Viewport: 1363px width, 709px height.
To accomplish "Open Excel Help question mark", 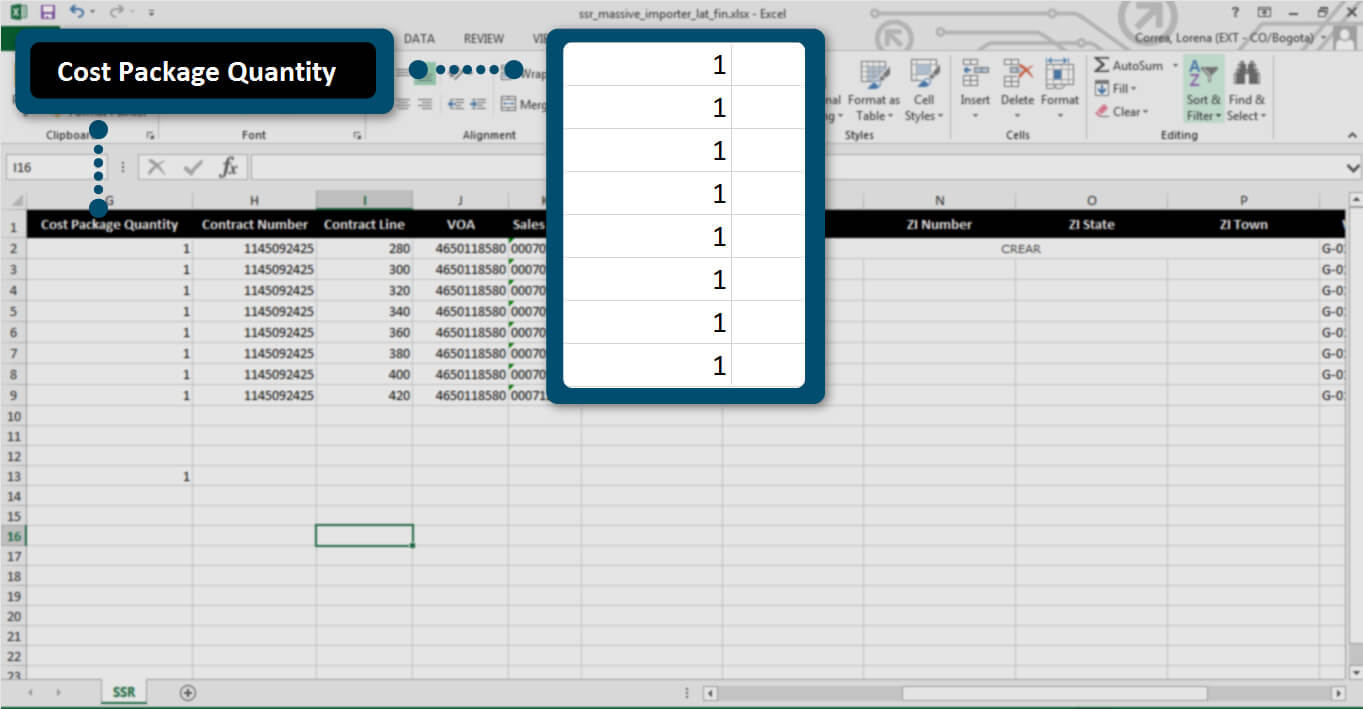I will tap(1238, 12).
